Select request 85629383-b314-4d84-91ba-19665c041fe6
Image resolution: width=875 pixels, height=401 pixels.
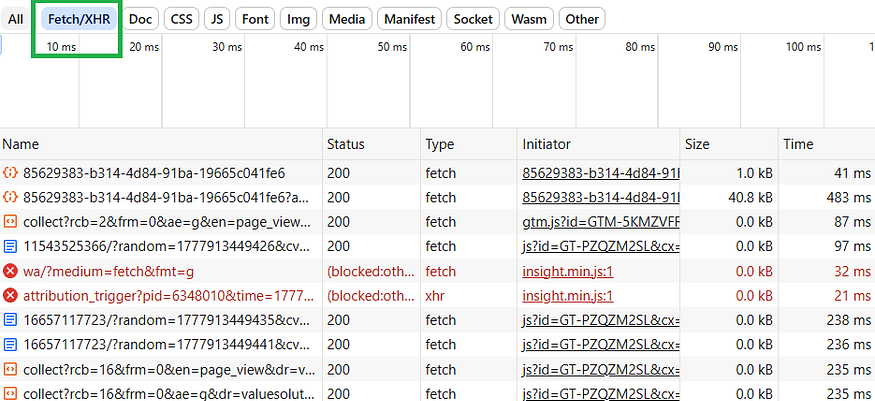[x=154, y=173]
